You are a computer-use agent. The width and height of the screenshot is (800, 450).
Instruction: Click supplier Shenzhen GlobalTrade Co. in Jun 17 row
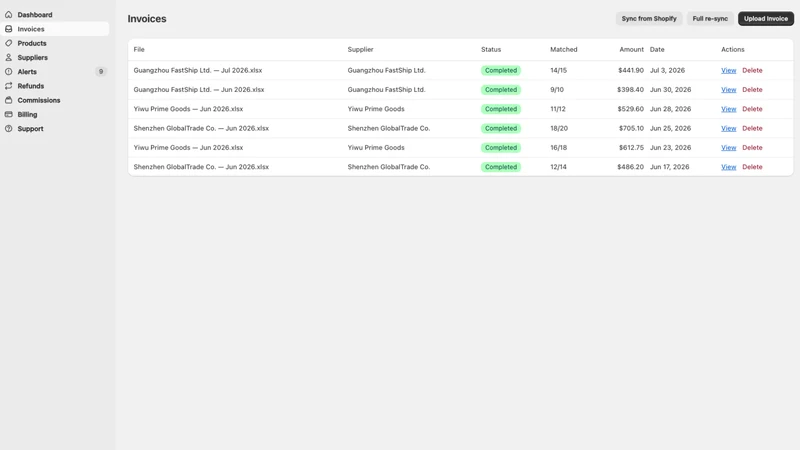(x=388, y=167)
